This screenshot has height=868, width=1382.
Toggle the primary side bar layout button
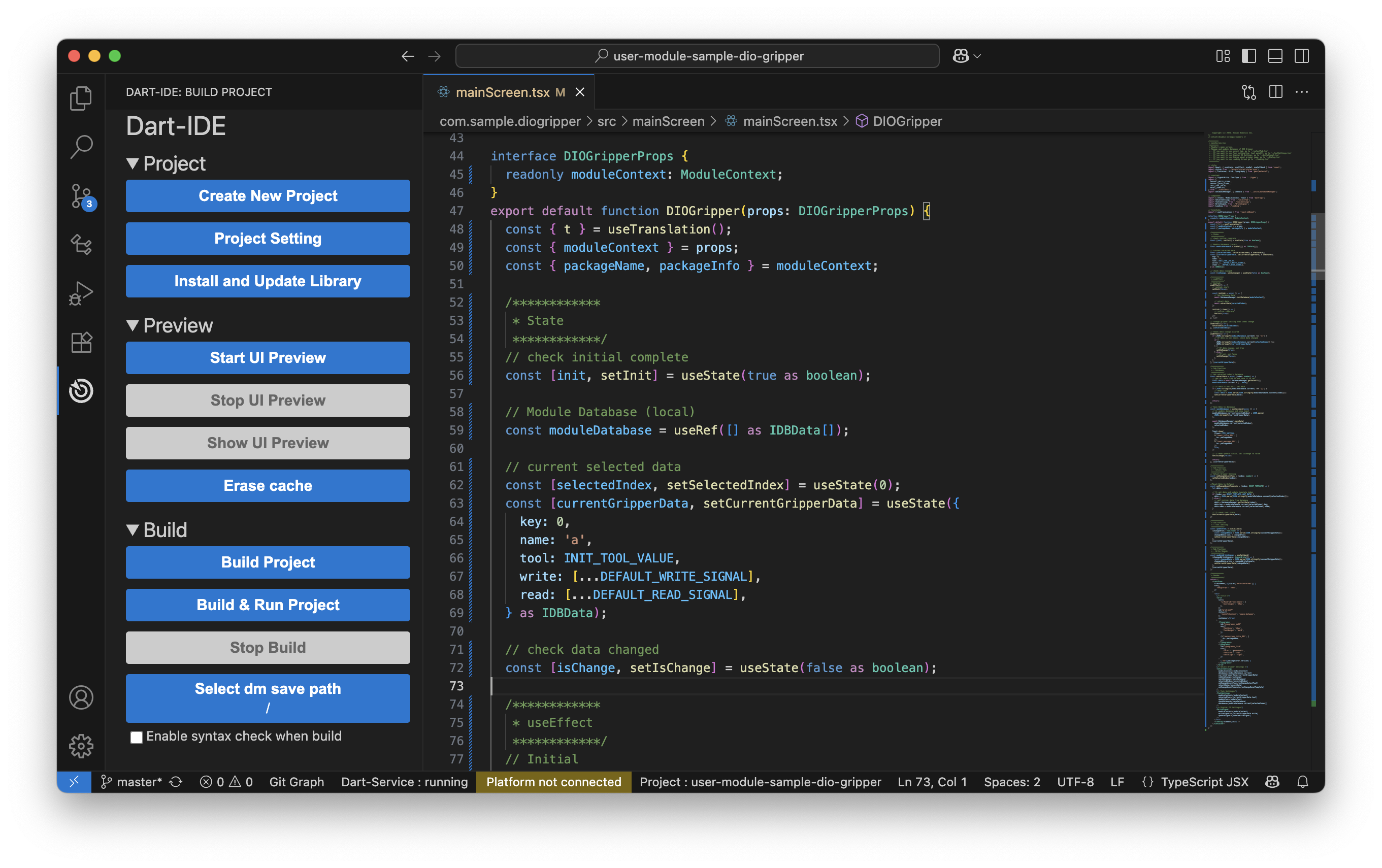pos(1249,56)
